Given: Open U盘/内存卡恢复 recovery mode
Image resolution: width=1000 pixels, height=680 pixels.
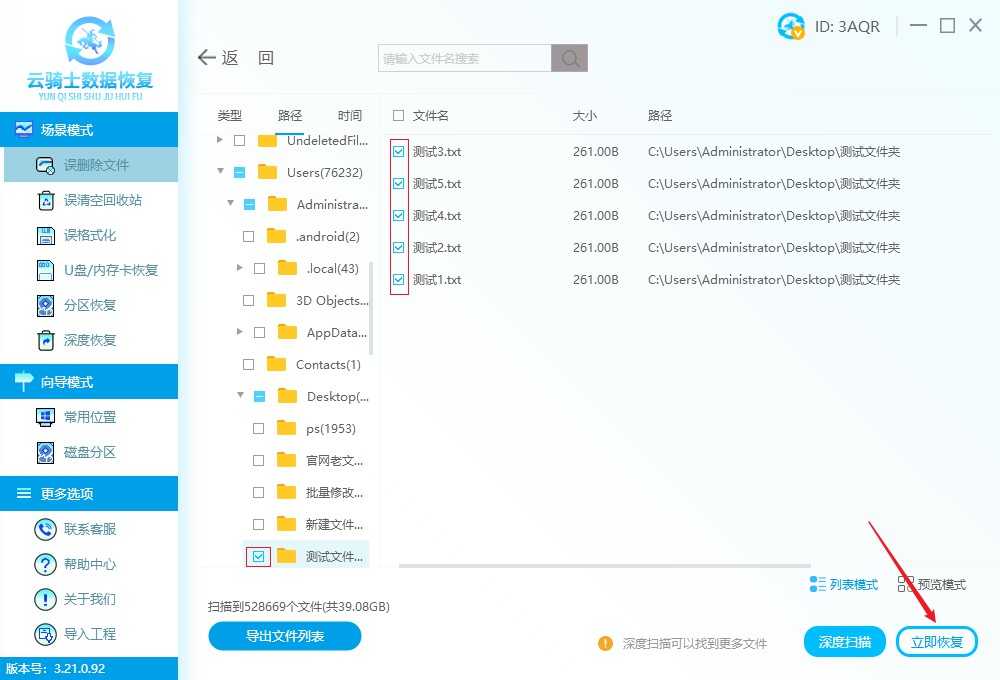Looking at the screenshot, I should 46,270.
